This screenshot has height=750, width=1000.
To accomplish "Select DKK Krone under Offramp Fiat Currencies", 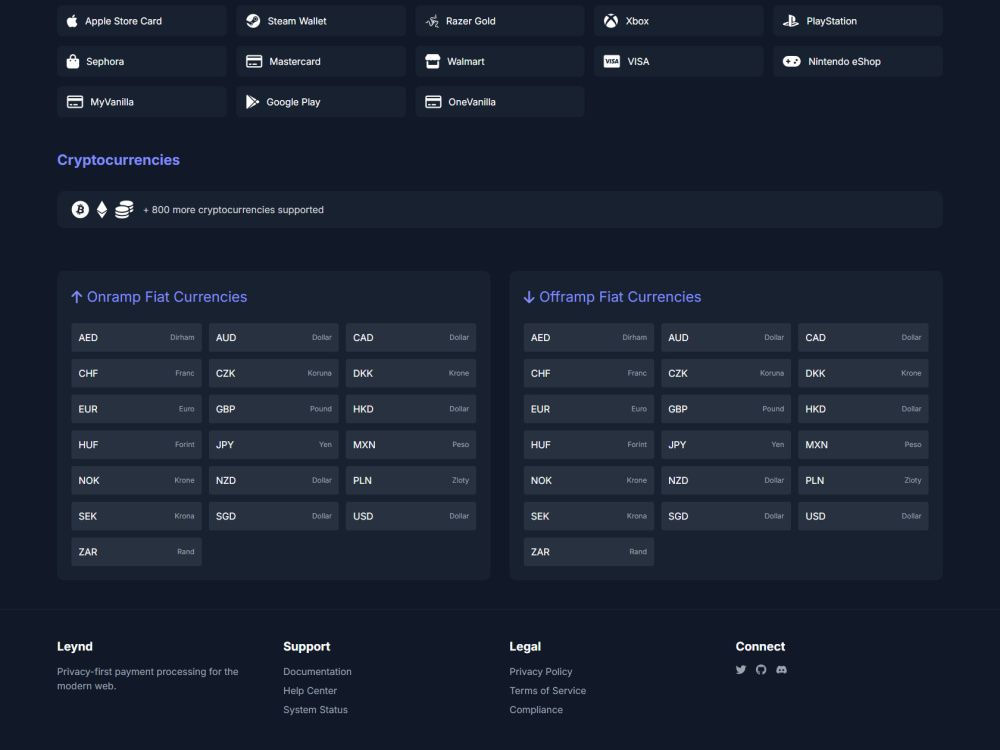I will tap(863, 373).
